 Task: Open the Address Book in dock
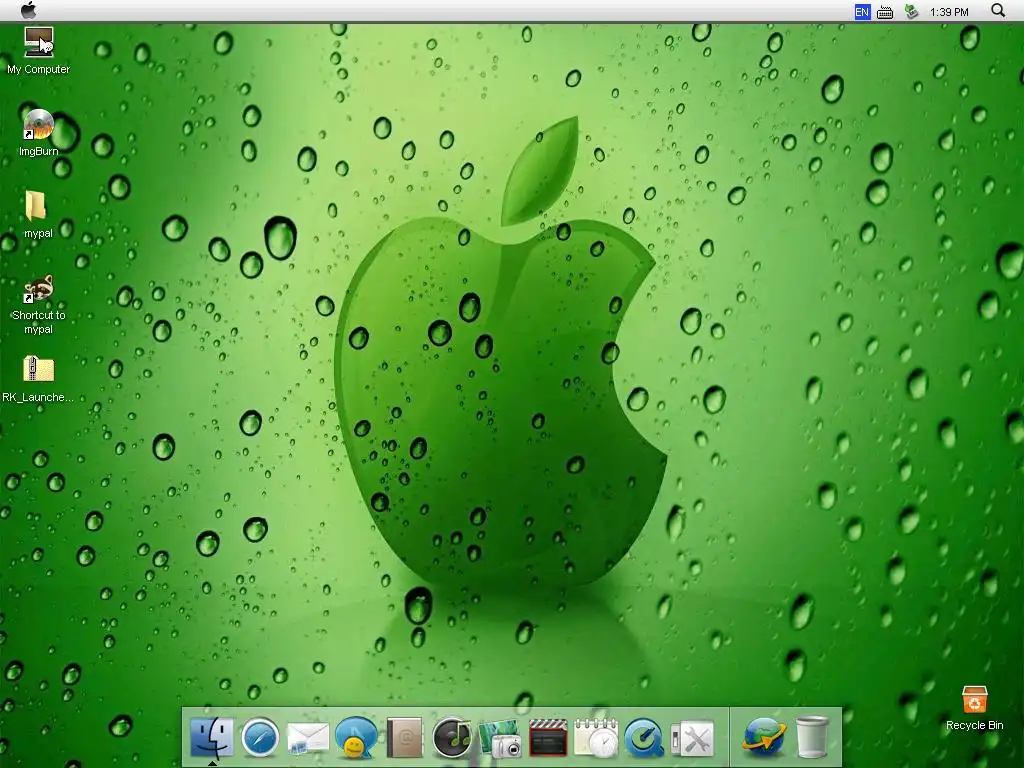tap(404, 738)
